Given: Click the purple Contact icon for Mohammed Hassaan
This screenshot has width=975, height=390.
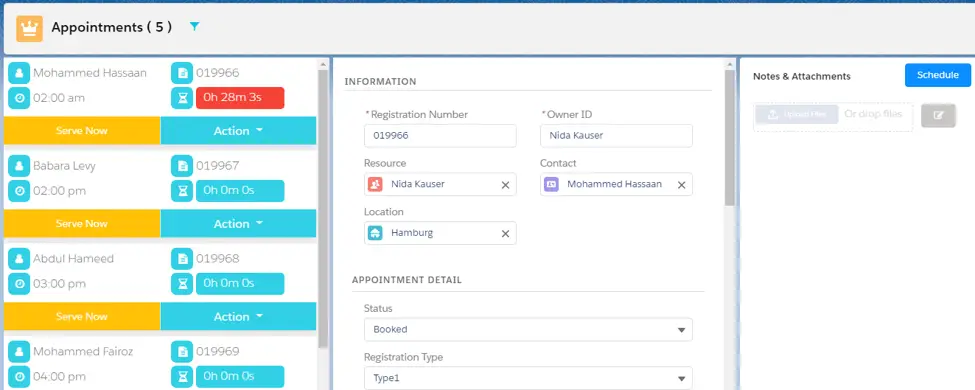Looking at the screenshot, I should 552,184.
